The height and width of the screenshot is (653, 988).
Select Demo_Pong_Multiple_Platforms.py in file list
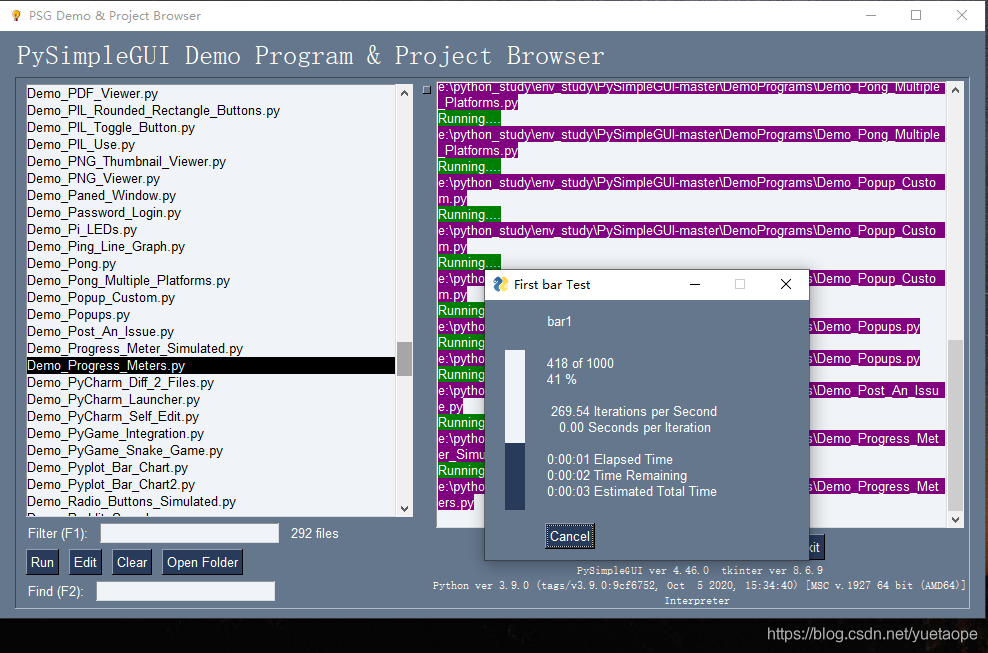tap(210, 280)
